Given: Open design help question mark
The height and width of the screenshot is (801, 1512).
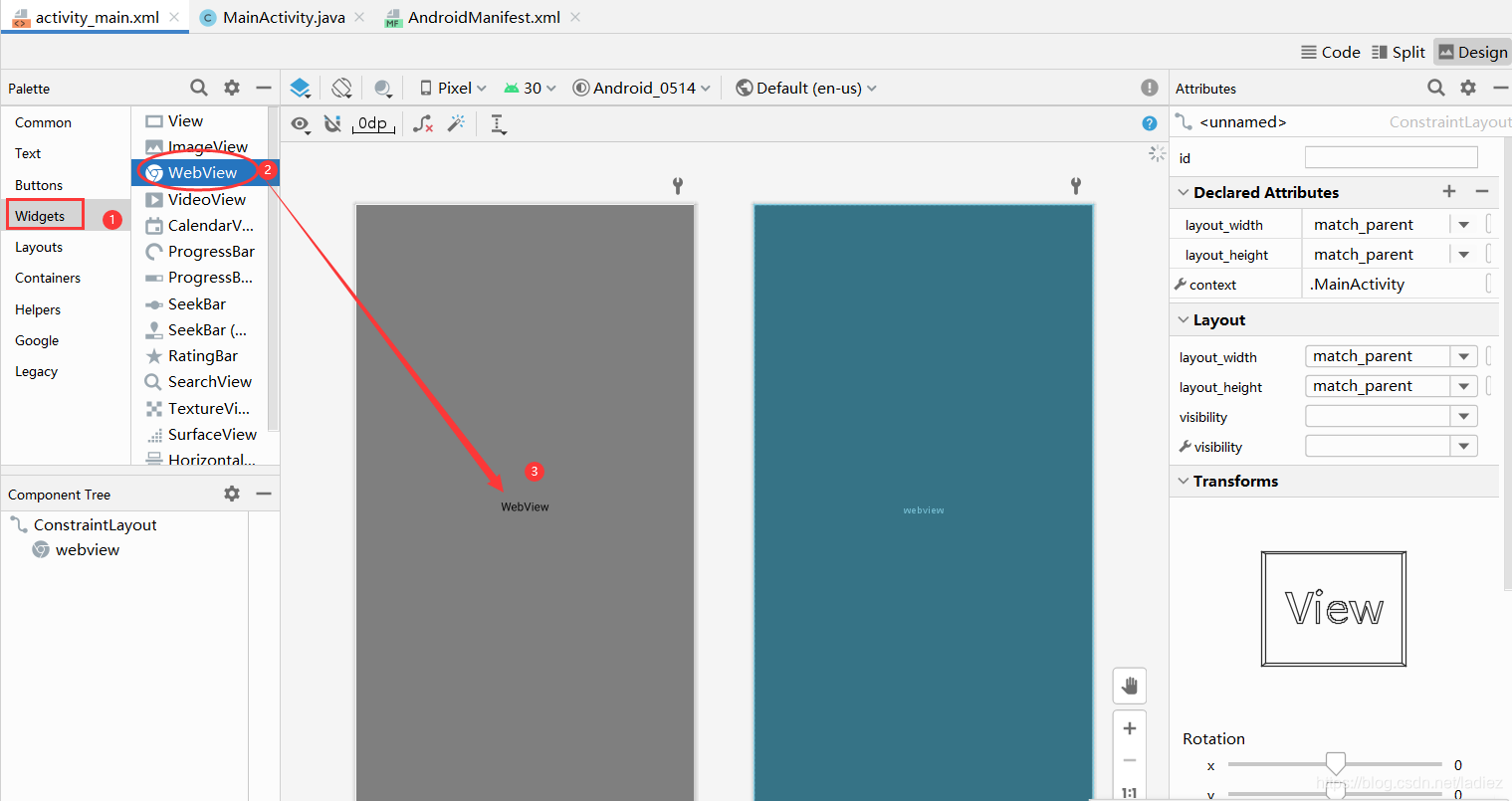Looking at the screenshot, I should [1150, 123].
